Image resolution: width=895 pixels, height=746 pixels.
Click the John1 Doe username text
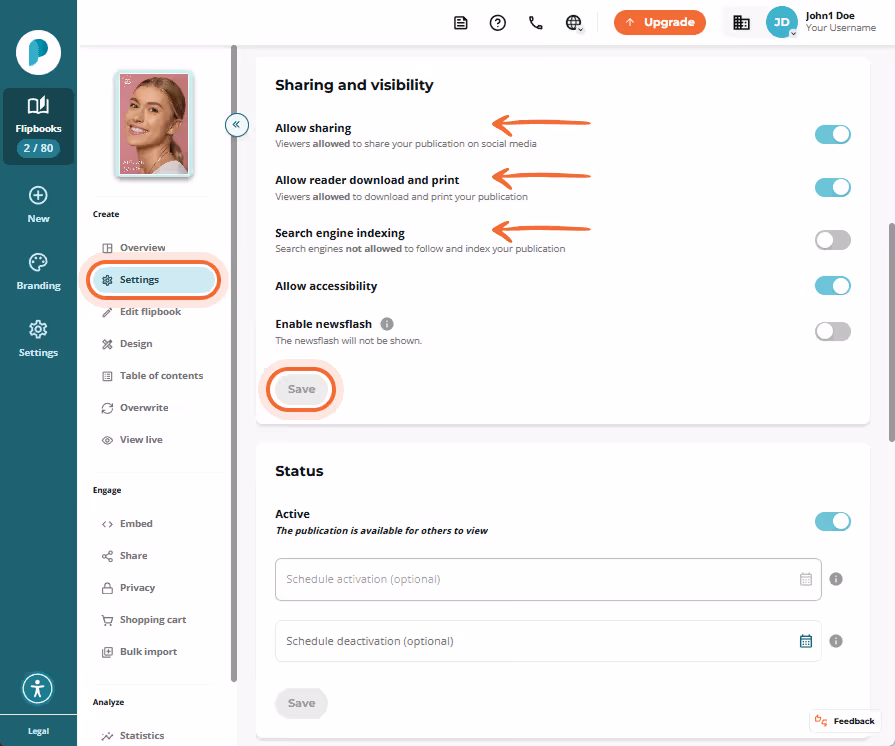pyautogui.click(x=830, y=16)
